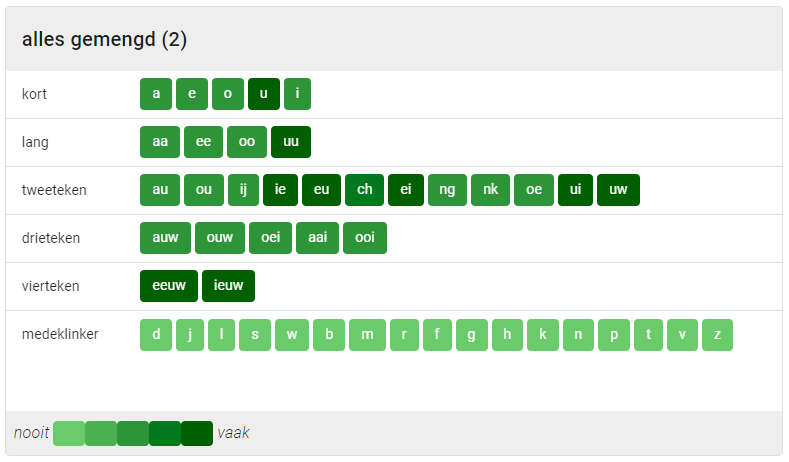Click the 'eeuw' four-letter tile
Image resolution: width=789 pixels, height=462 pixels.
click(x=168, y=286)
